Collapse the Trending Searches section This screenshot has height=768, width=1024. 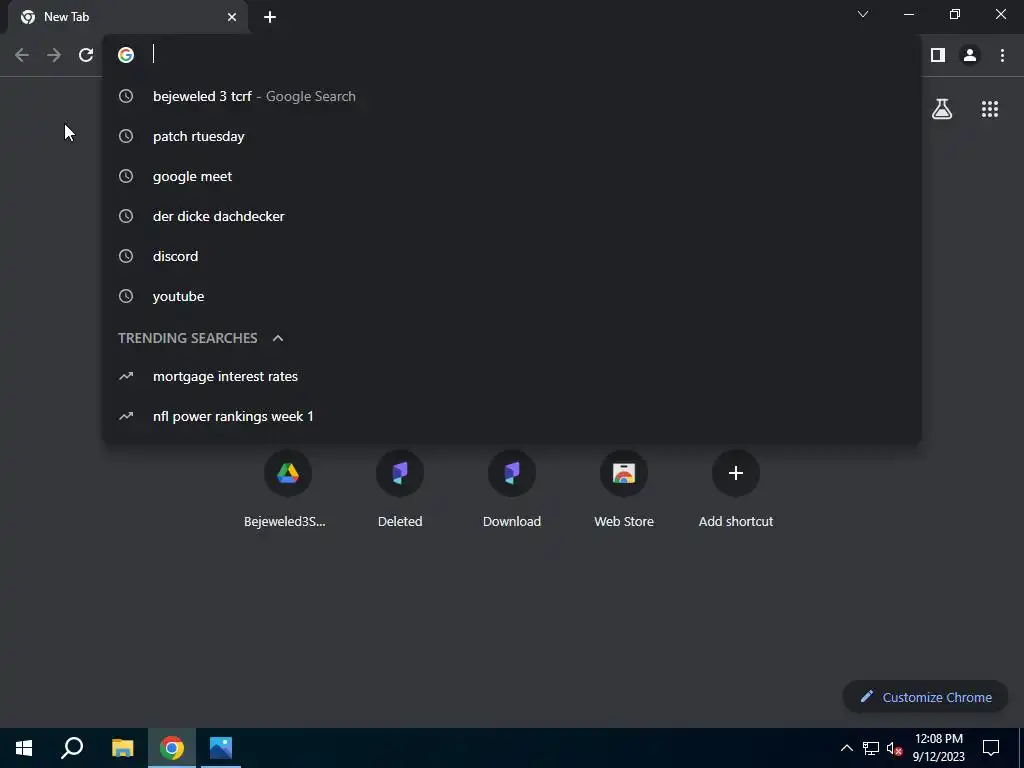point(278,338)
